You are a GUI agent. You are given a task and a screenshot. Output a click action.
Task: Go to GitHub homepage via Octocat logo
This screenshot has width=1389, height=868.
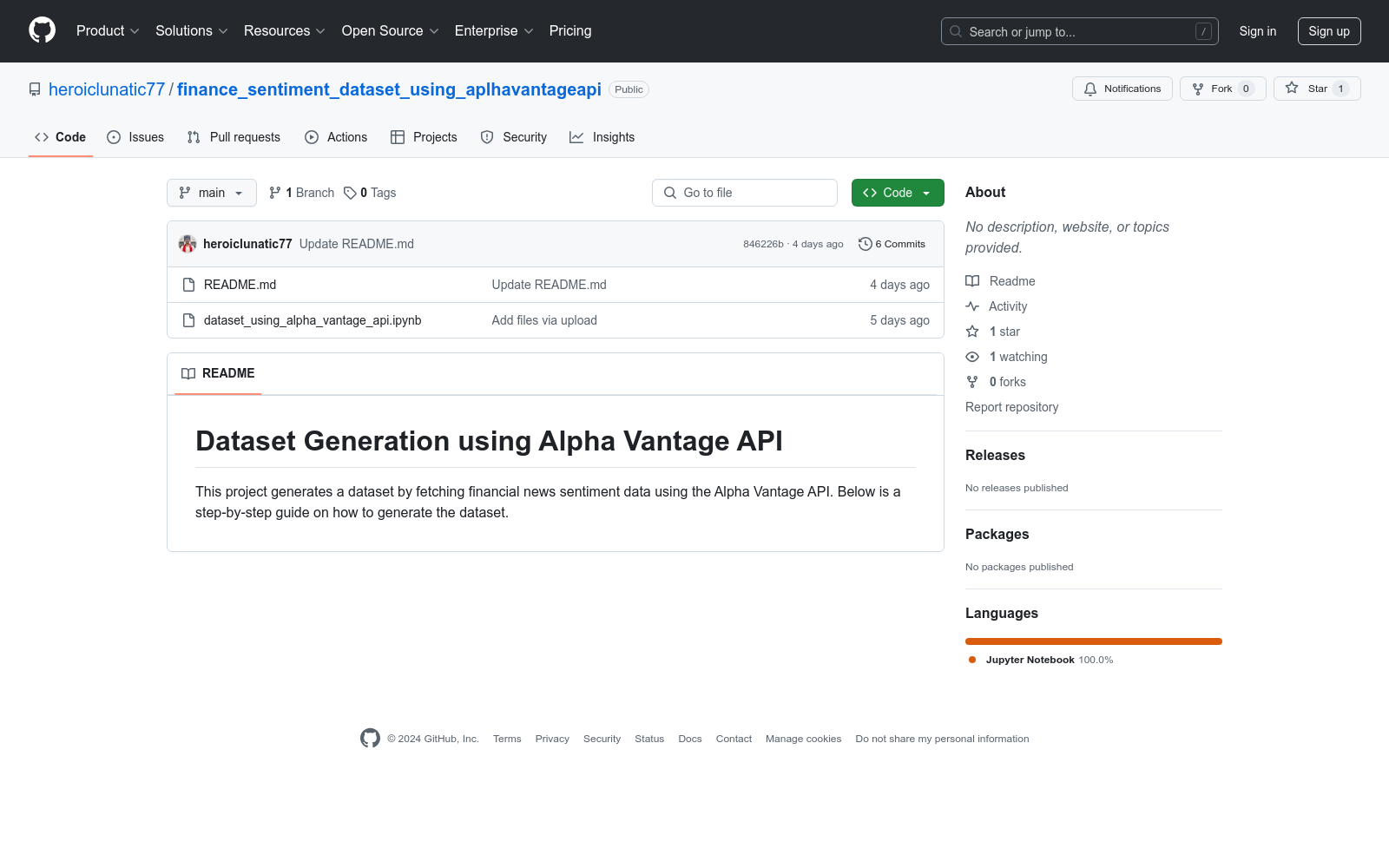click(42, 30)
